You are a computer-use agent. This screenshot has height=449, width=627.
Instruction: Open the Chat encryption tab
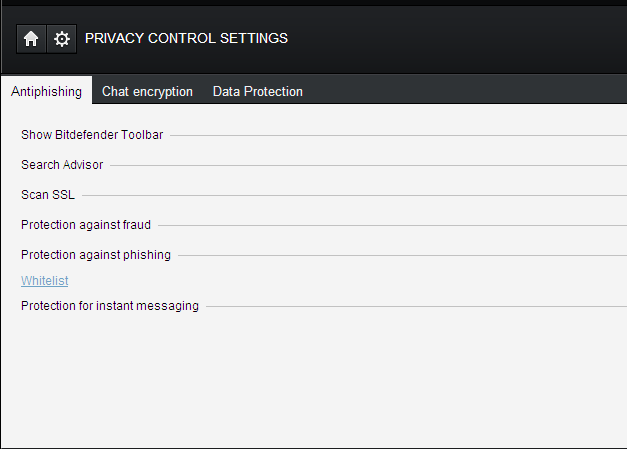(x=147, y=91)
